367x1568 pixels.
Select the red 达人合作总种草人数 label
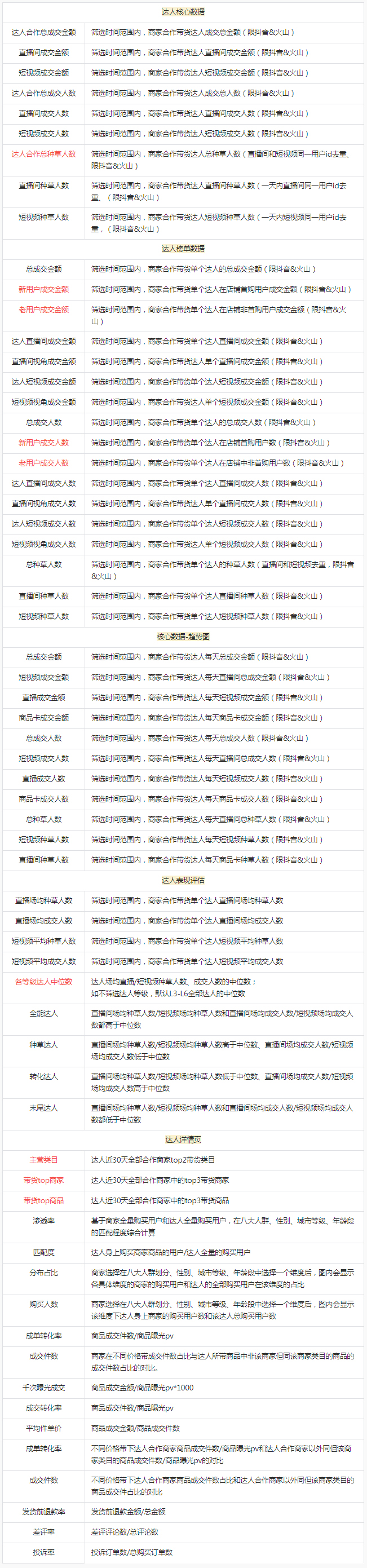point(44,154)
